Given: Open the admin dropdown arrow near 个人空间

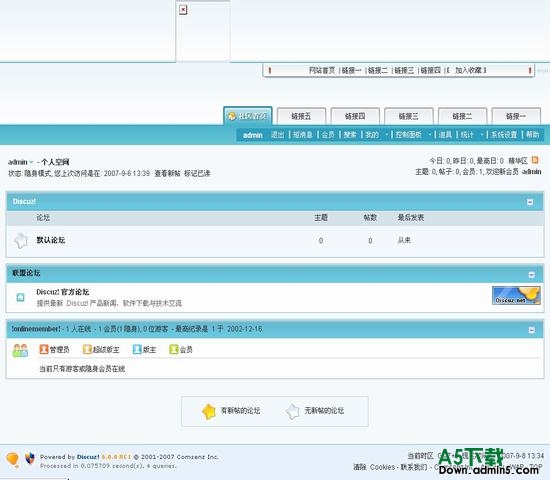Looking at the screenshot, I should point(31,162).
